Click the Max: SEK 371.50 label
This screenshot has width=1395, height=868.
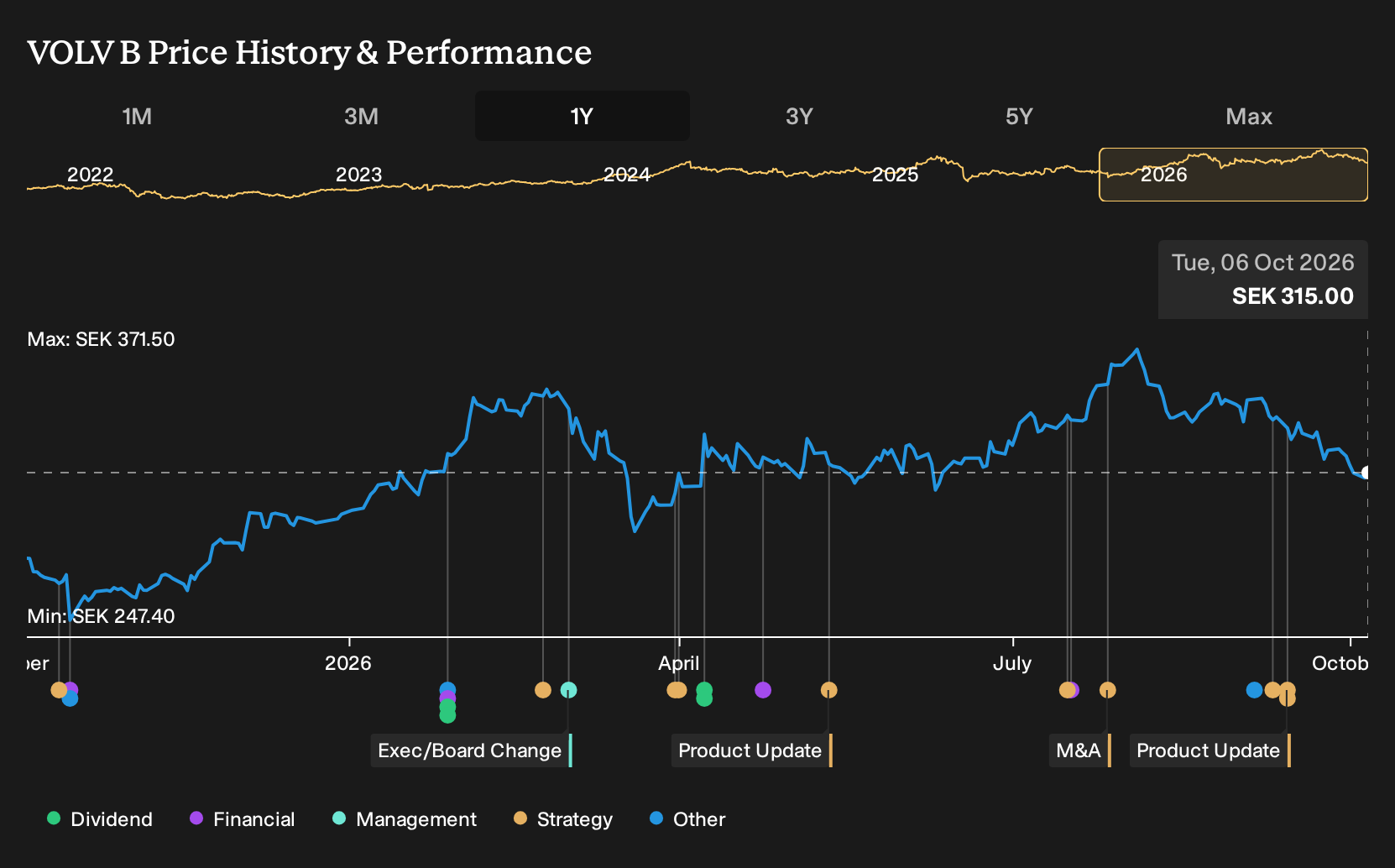(101, 339)
